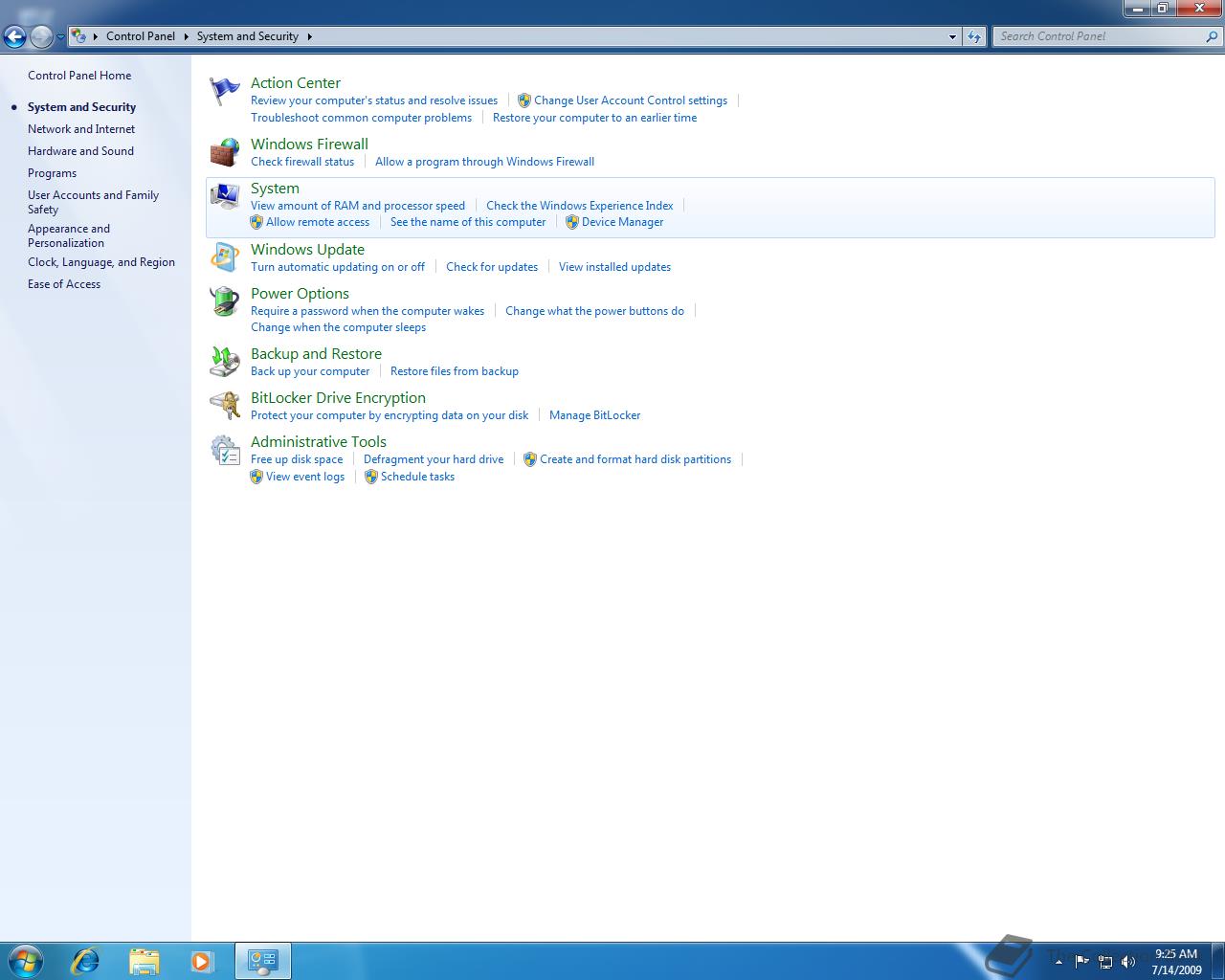
Task: Open Windows Explorer folder on taskbar
Action: coord(145,961)
